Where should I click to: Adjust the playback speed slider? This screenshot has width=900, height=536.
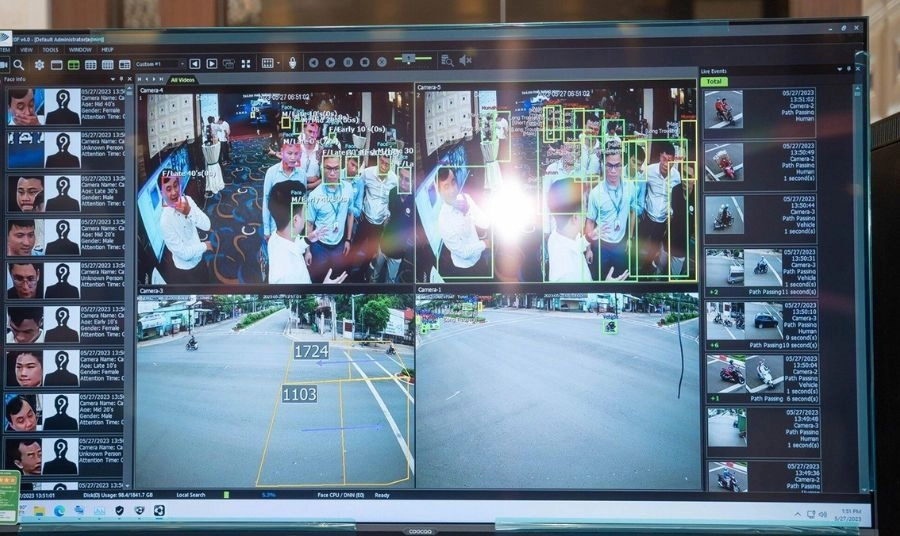(x=413, y=59)
